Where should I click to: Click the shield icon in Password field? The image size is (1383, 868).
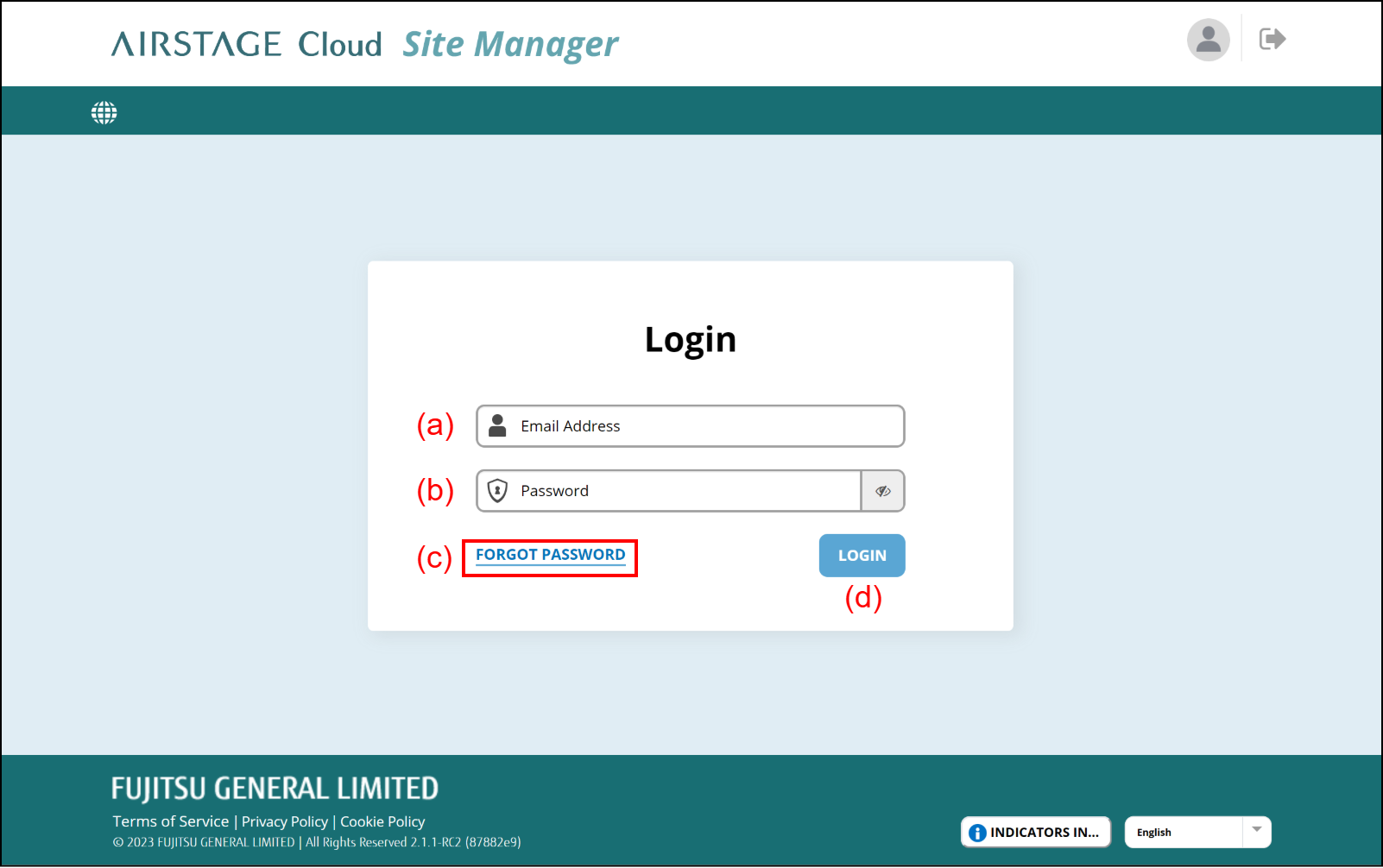coord(497,491)
